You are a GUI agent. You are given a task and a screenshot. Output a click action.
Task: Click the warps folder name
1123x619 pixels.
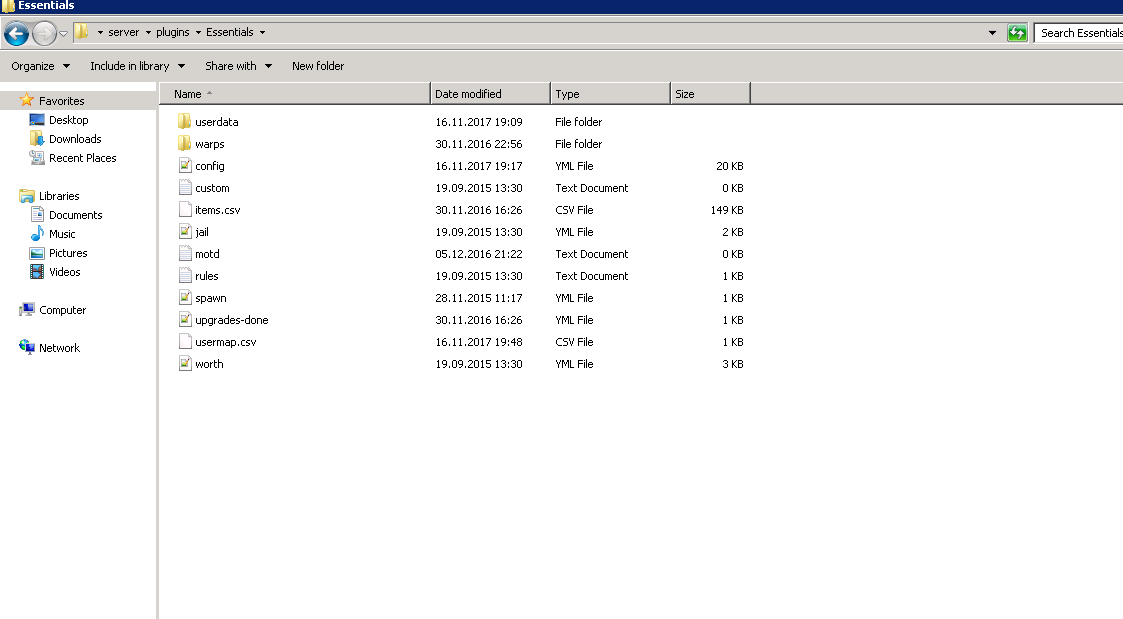point(209,144)
